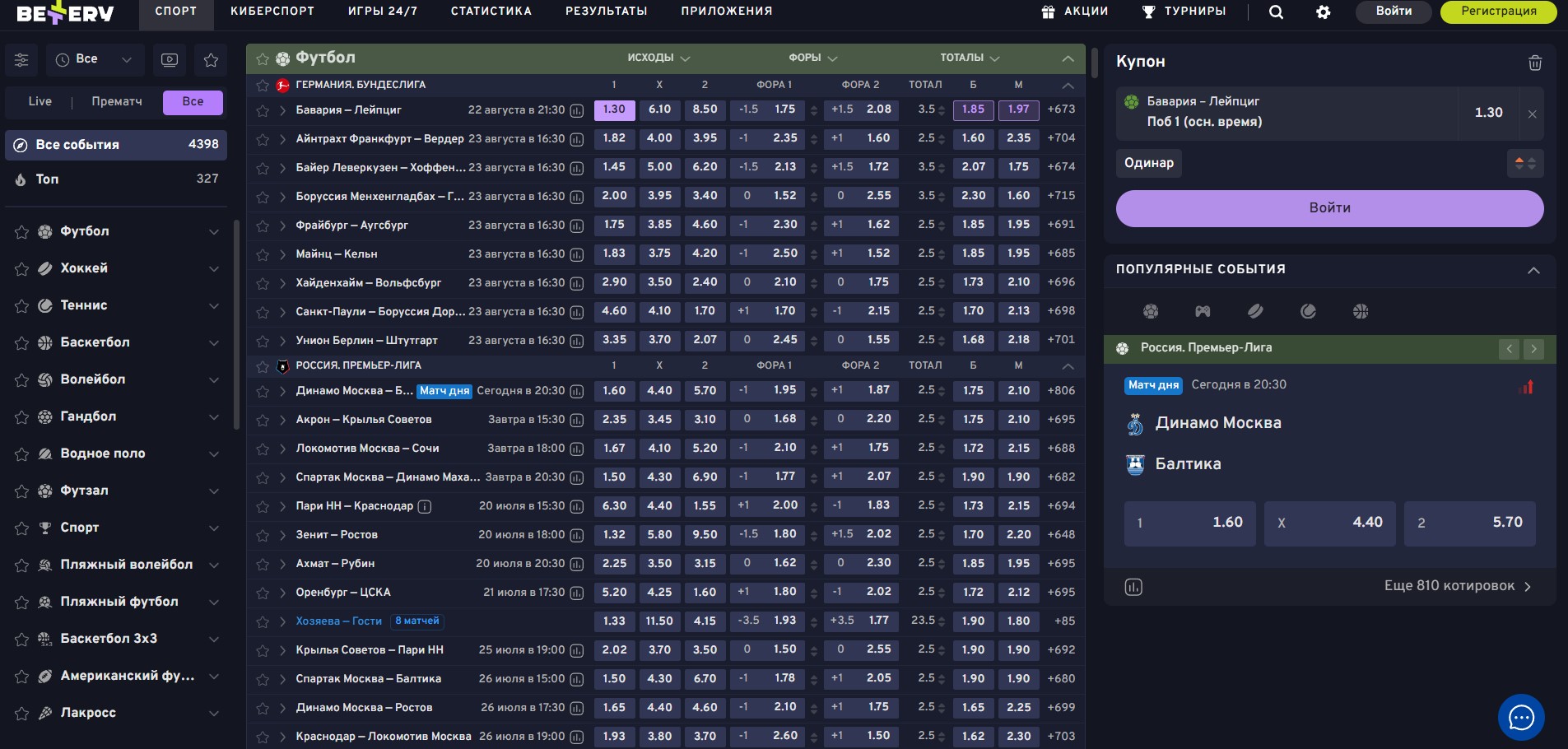Open СТАТИСТИКА tab
The image size is (1568, 749).
coord(491,12)
